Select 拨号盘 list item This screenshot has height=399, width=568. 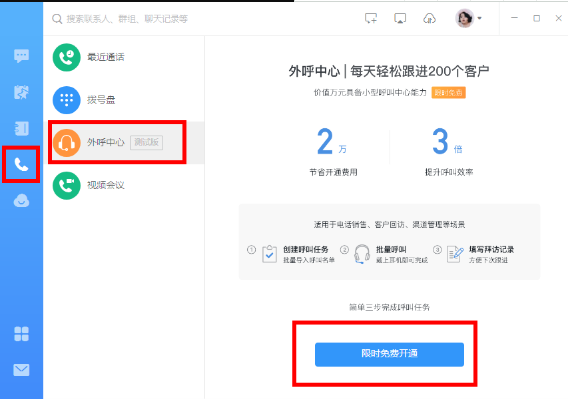pyautogui.click(x=124, y=100)
